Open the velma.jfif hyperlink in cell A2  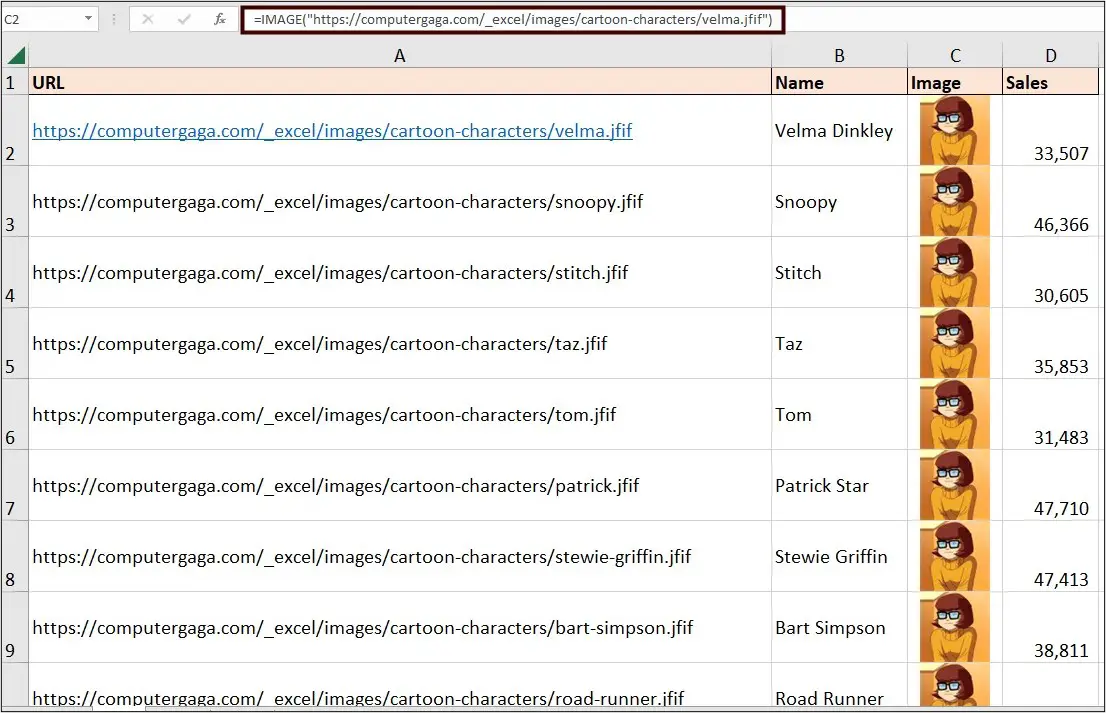pos(331,131)
